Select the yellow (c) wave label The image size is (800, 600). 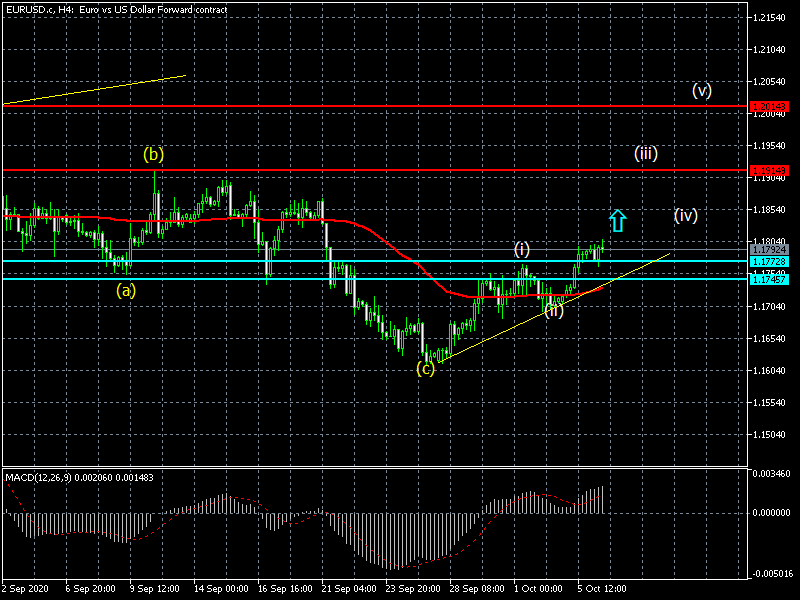pos(426,368)
